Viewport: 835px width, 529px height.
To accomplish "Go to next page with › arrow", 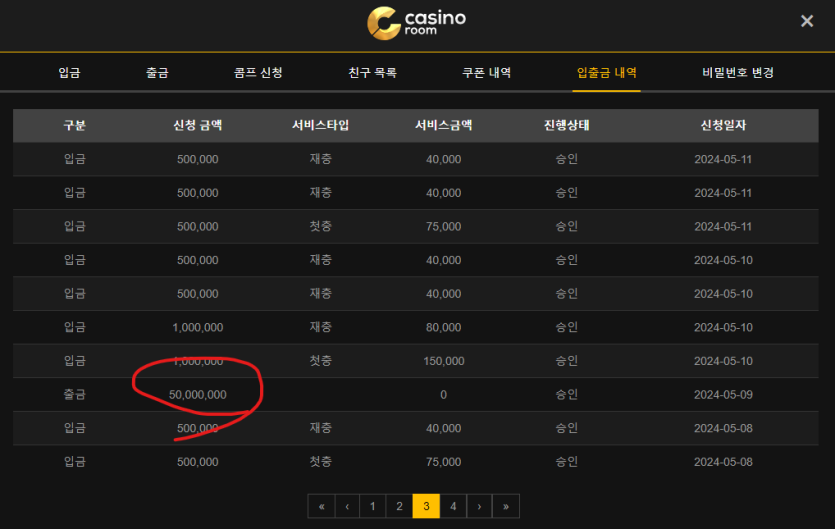I will click(x=479, y=506).
